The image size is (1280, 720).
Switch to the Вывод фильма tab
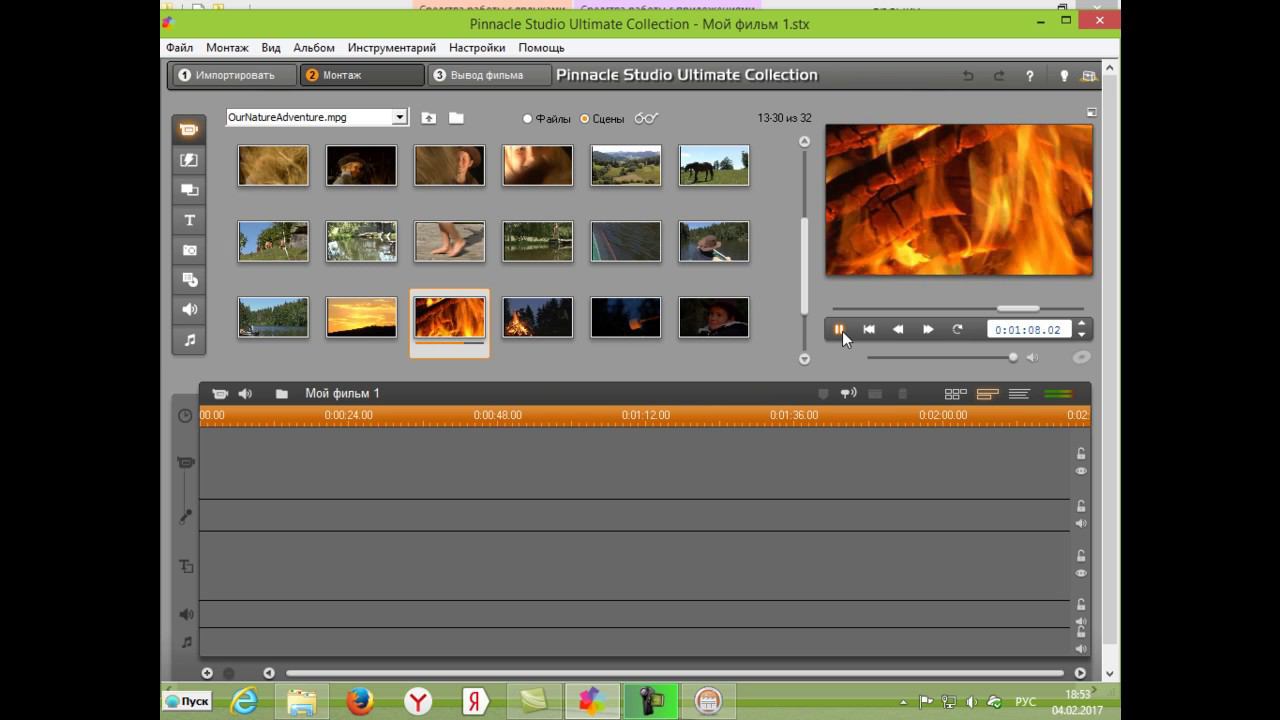coord(489,75)
